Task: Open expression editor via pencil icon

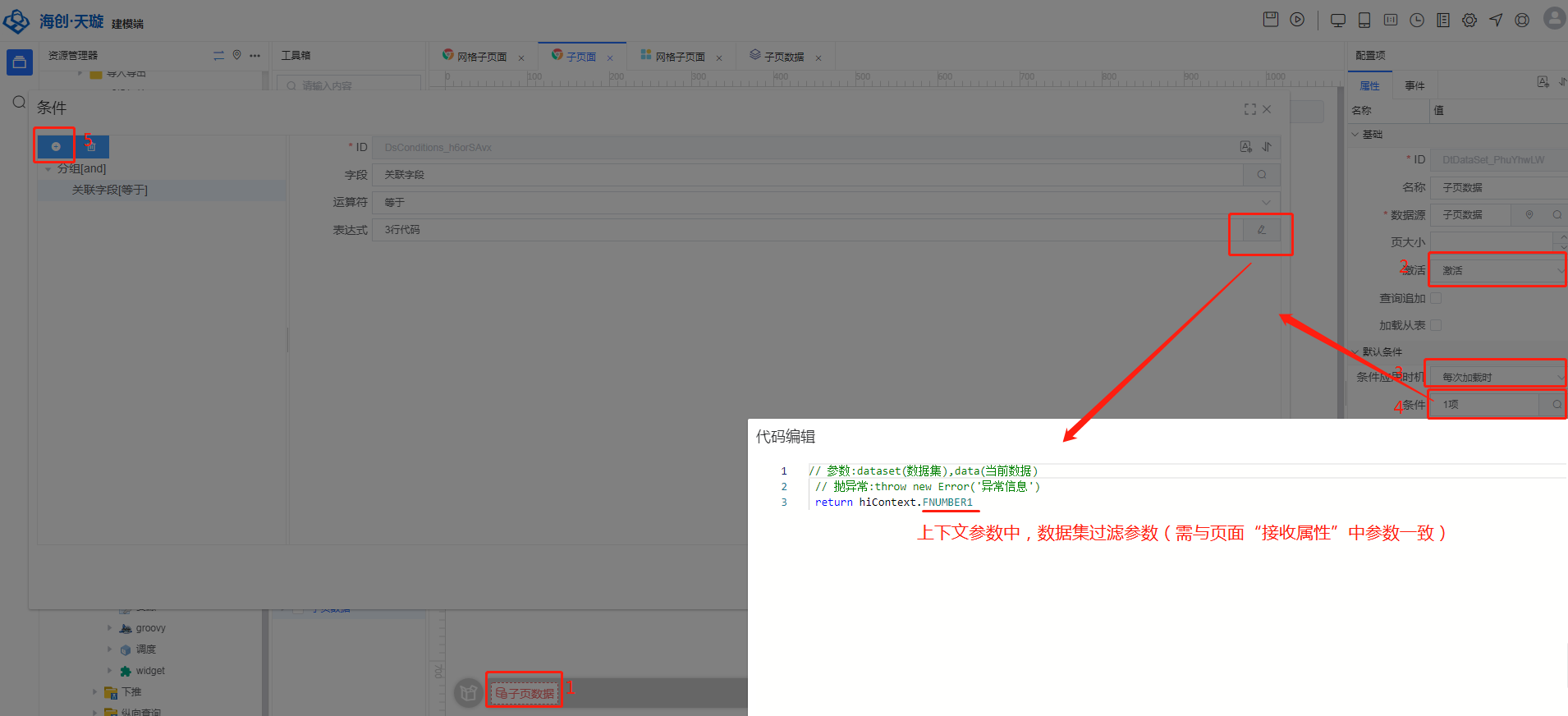Action: [1261, 230]
